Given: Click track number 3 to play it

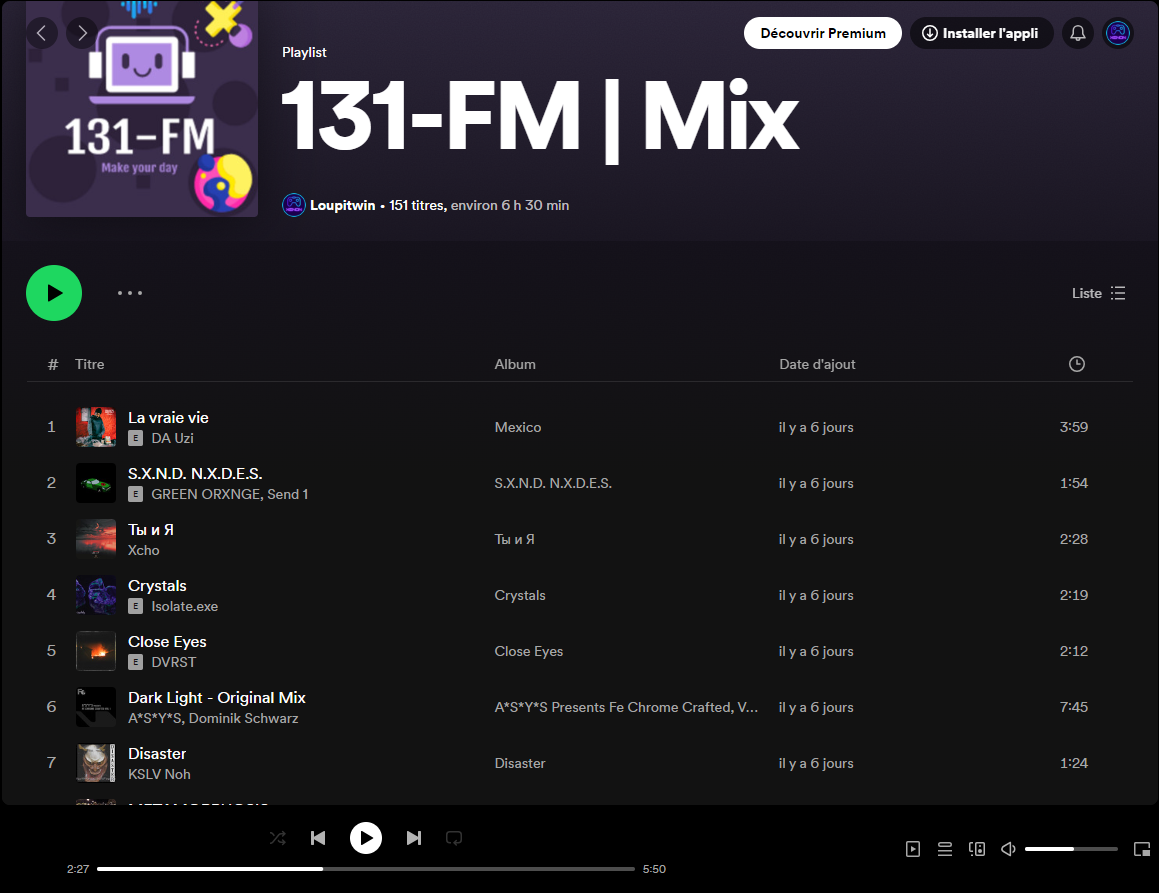Looking at the screenshot, I should click(51, 539).
